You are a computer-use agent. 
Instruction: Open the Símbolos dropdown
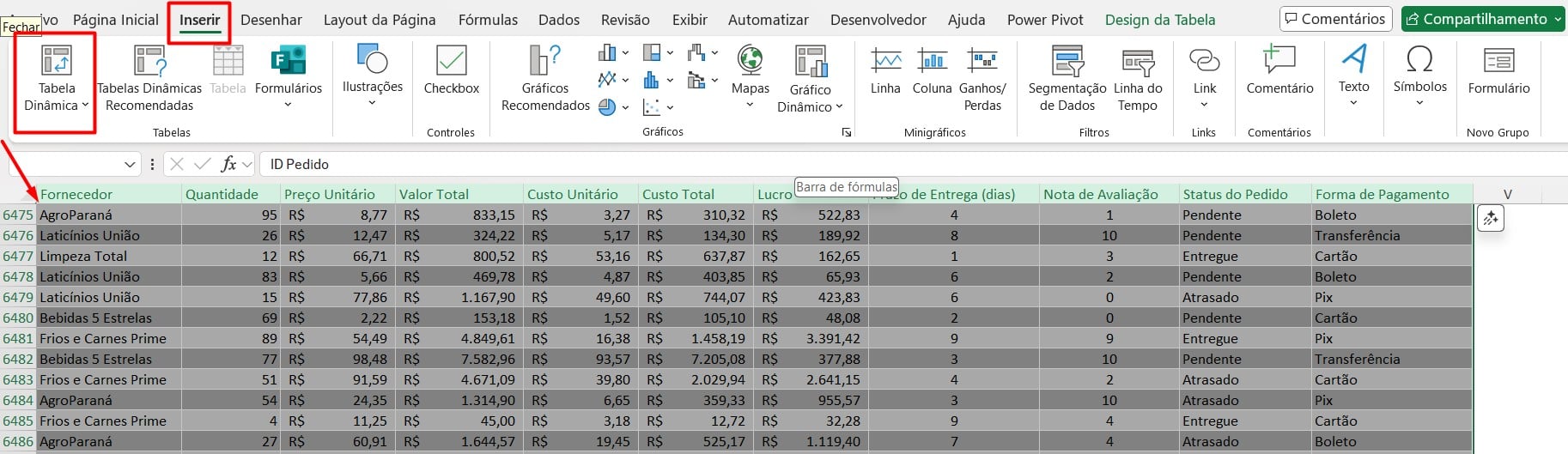coord(1419,76)
